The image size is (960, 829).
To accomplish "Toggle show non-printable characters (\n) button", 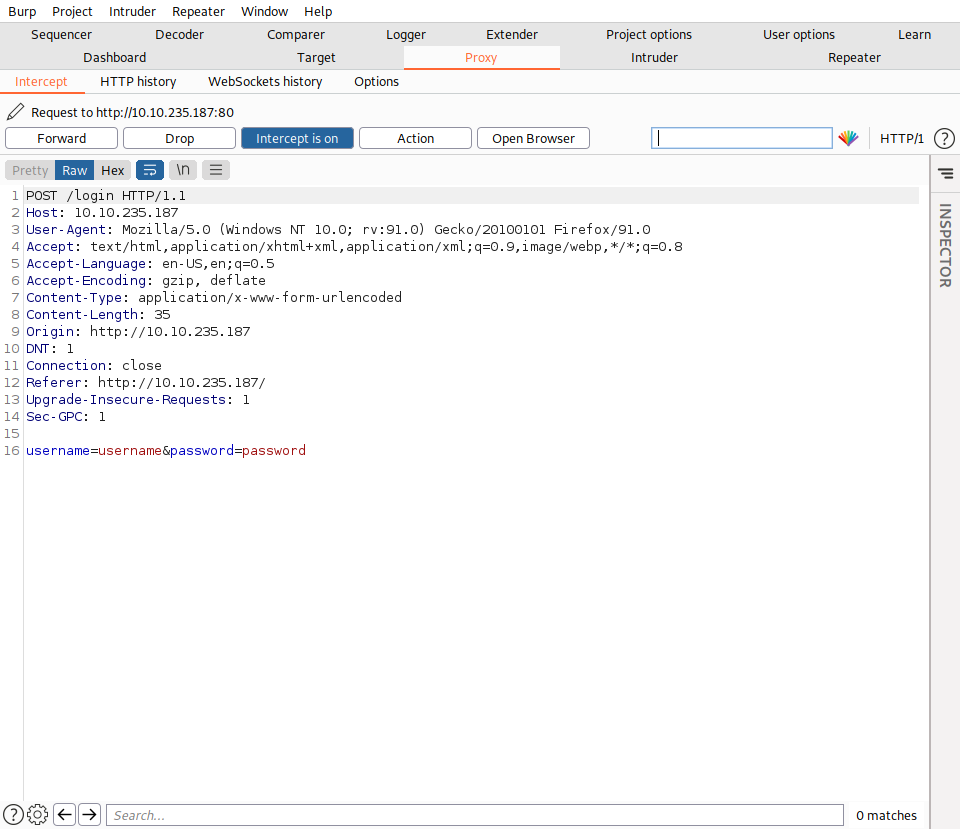I will click(x=183, y=170).
